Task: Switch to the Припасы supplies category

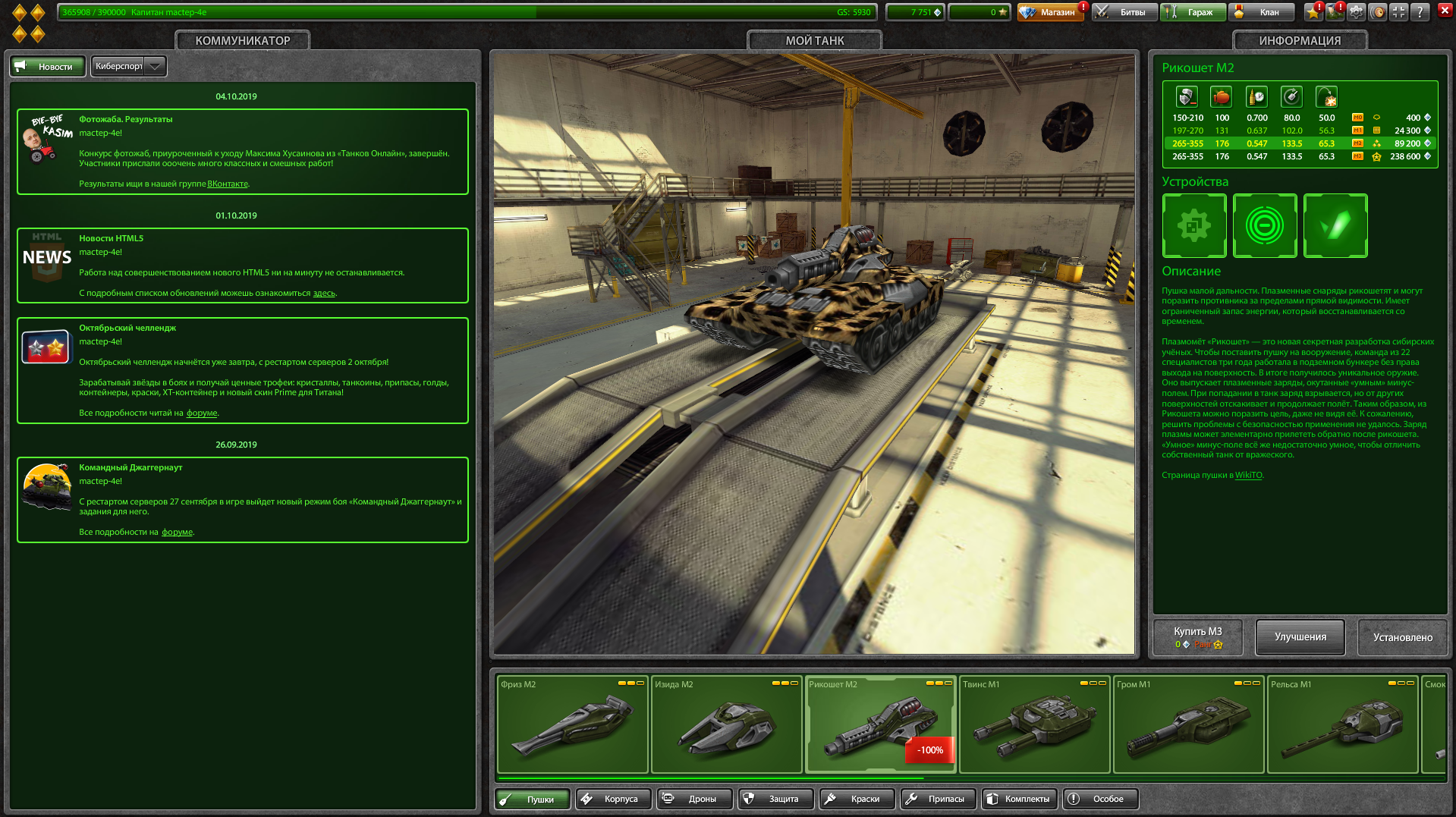Action: click(x=938, y=799)
